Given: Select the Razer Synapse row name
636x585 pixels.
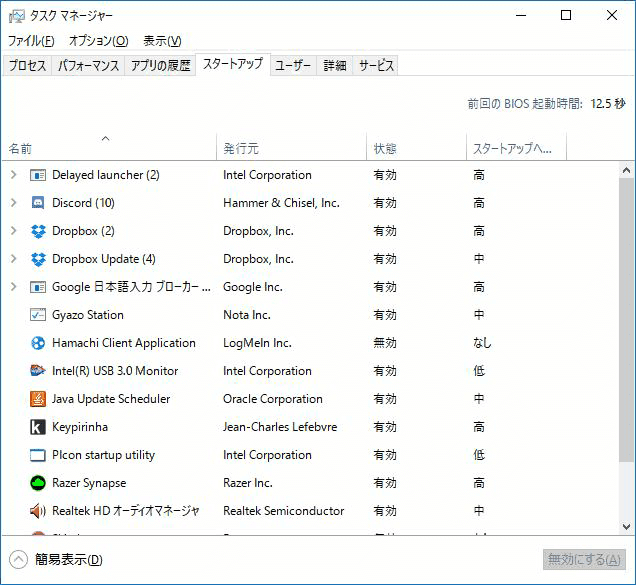Looking at the screenshot, I should (x=89, y=483).
